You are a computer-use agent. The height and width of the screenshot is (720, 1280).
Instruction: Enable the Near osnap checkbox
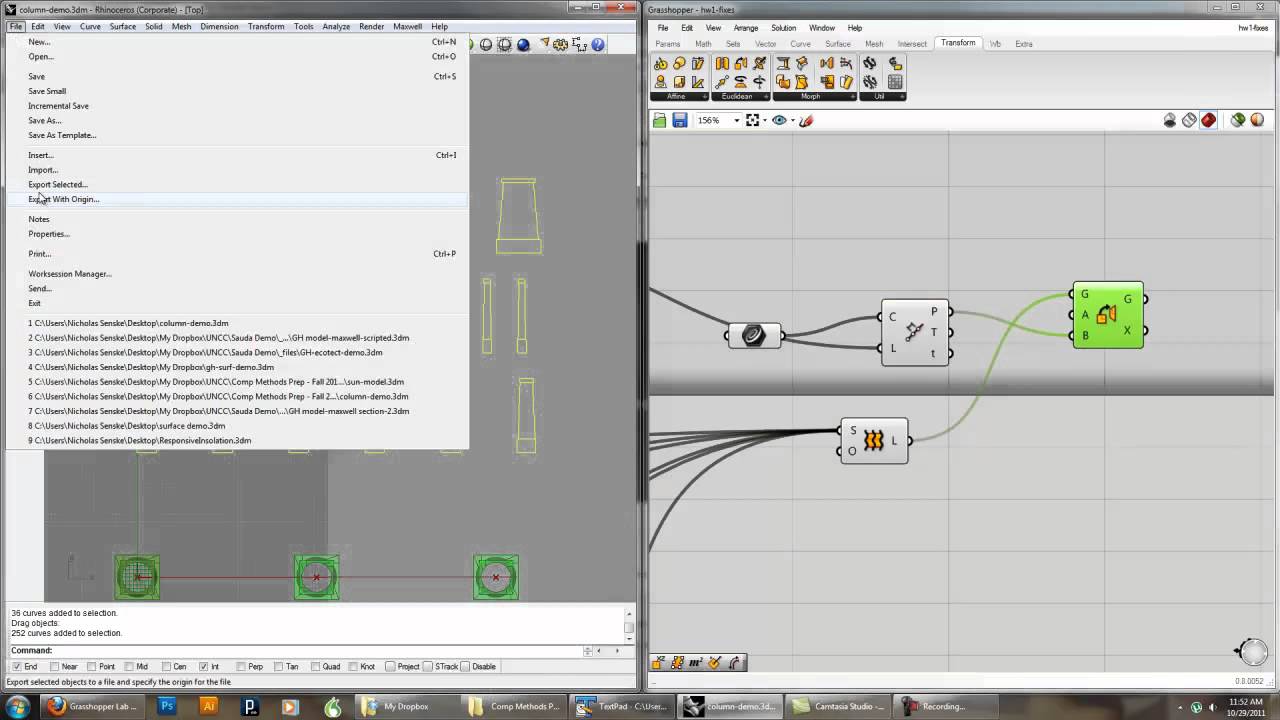click(54, 666)
